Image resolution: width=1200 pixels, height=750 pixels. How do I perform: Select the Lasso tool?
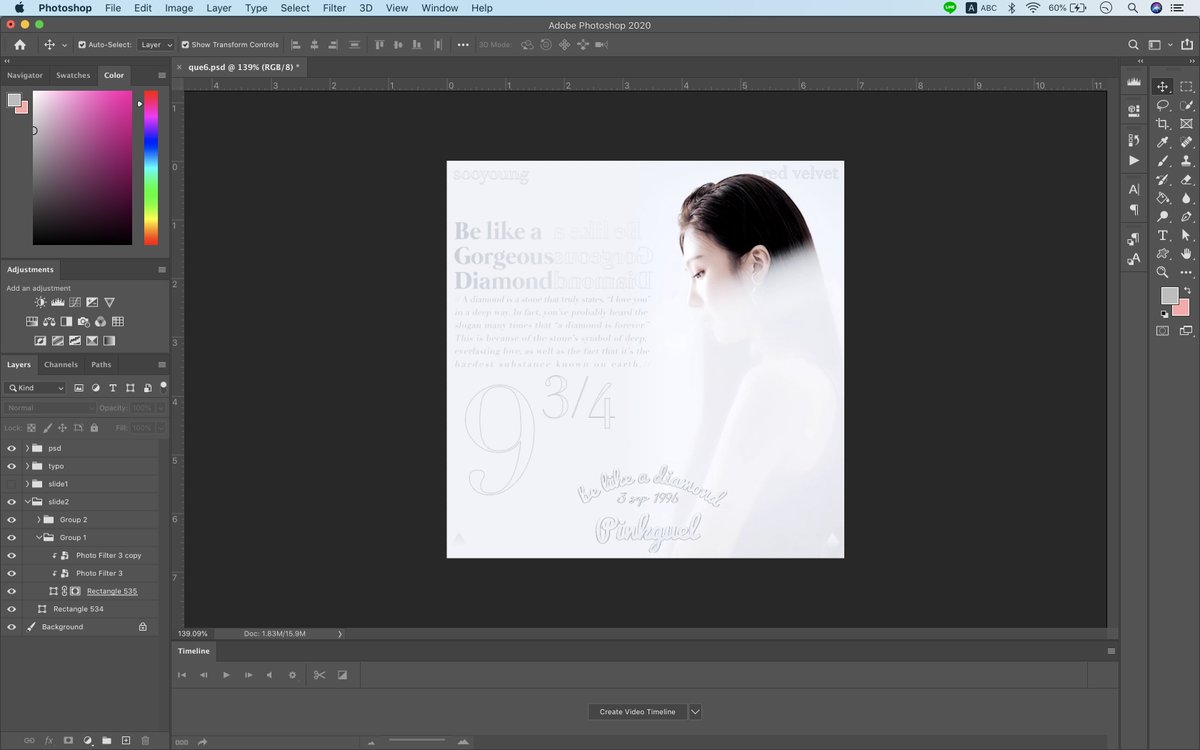click(1163, 105)
